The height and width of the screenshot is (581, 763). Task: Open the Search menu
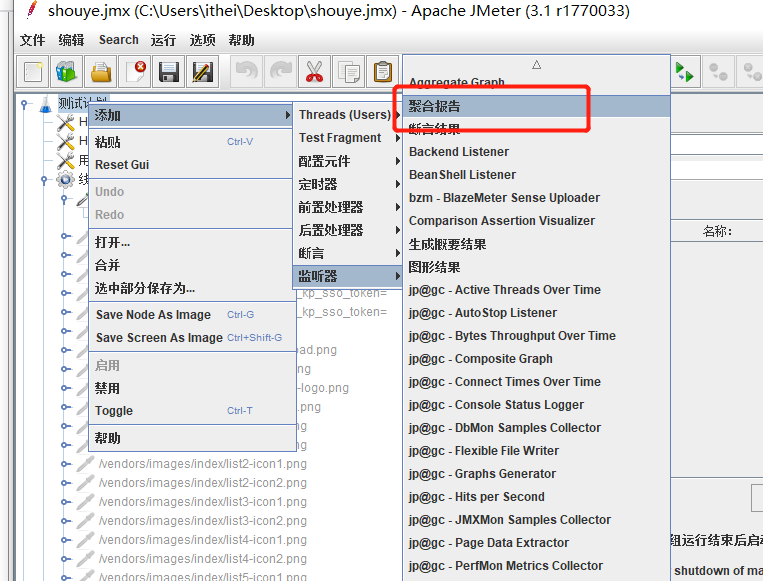point(119,40)
